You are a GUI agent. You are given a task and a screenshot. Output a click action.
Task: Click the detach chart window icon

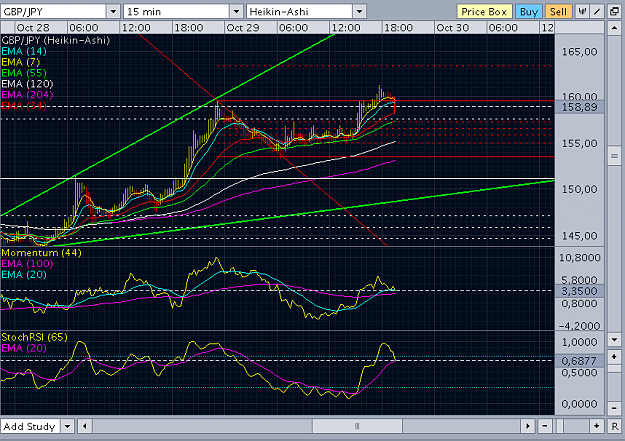[x=615, y=12]
